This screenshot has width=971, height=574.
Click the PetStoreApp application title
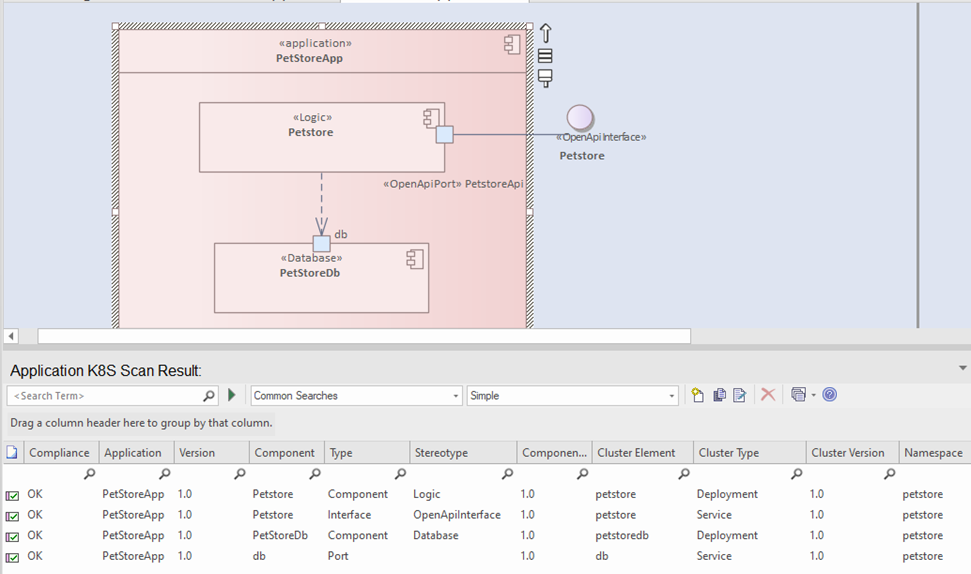[x=309, y=58]
